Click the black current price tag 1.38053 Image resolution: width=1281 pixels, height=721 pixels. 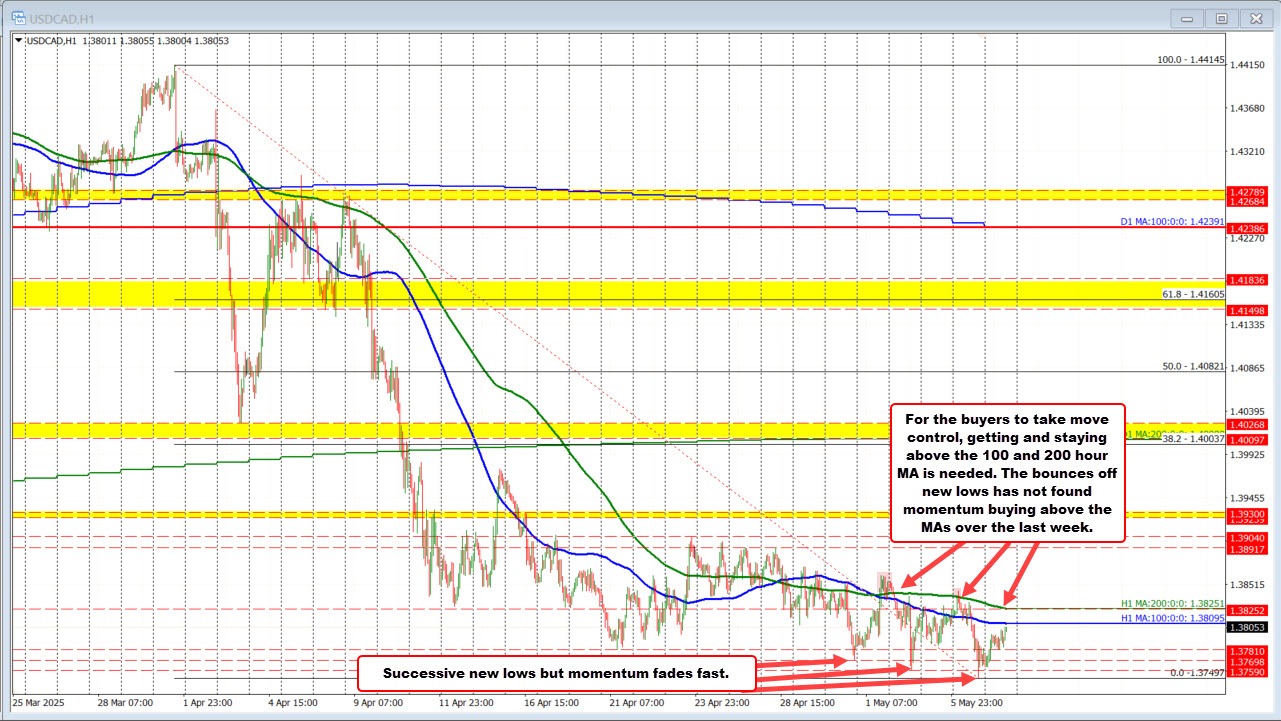point(1248,628)
